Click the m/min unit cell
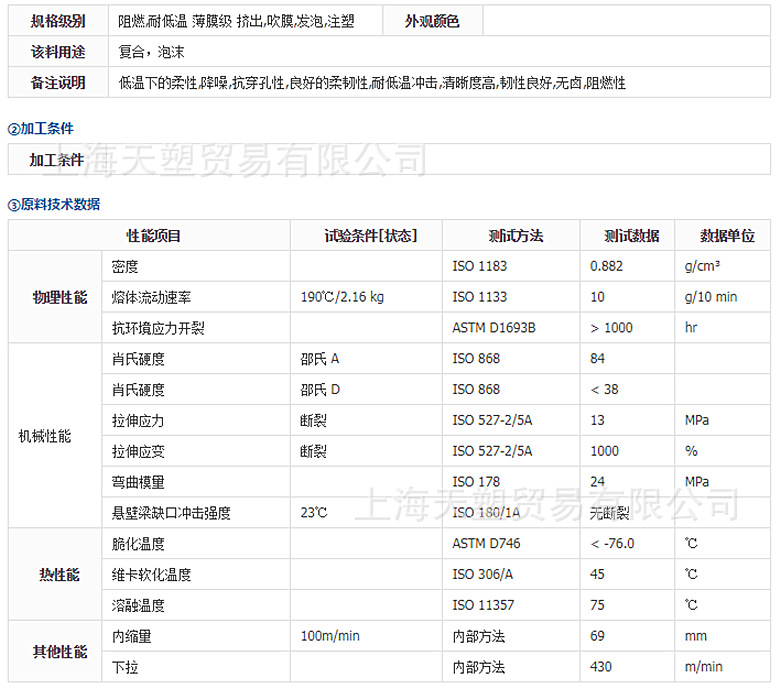Screen dimensions: 780x688 [x=722, y=668]
